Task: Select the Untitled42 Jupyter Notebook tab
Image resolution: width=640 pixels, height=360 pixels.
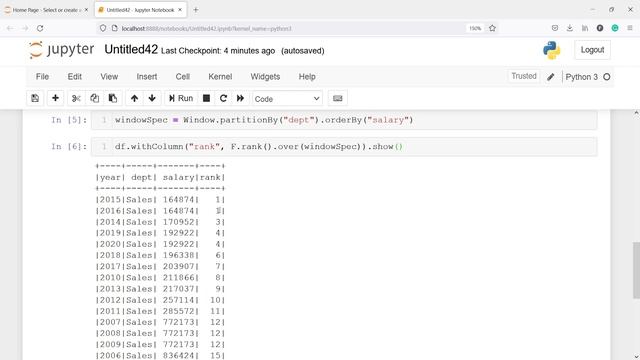Action: [140, 10]
